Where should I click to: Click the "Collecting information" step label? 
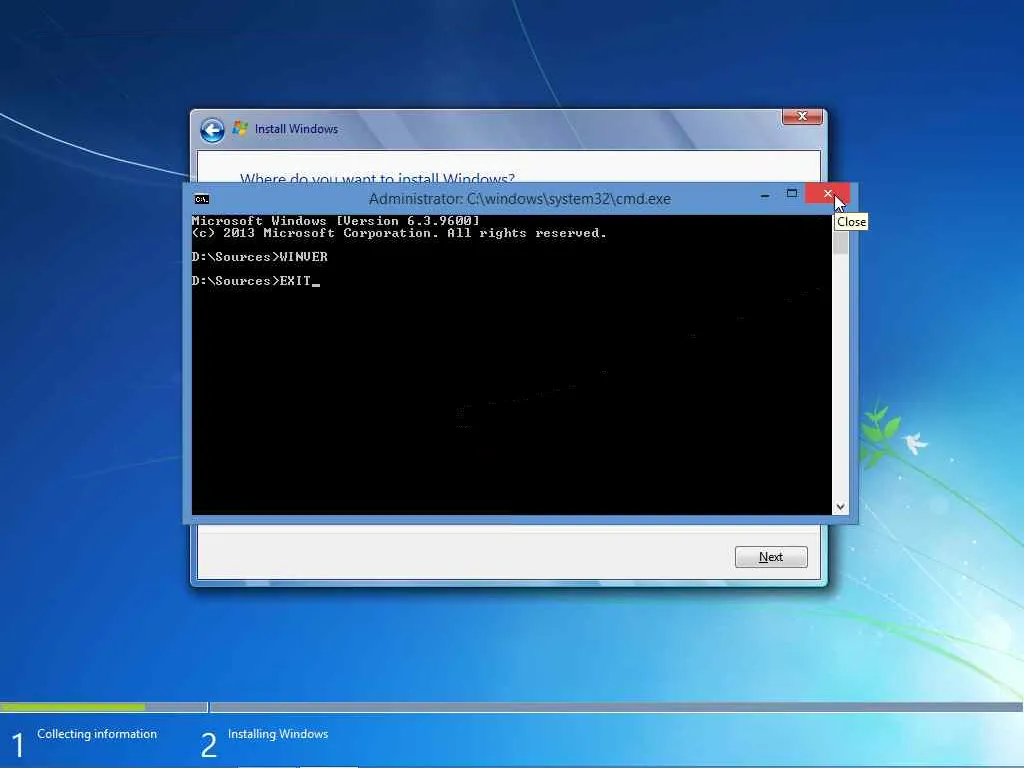tap(97, 734)
